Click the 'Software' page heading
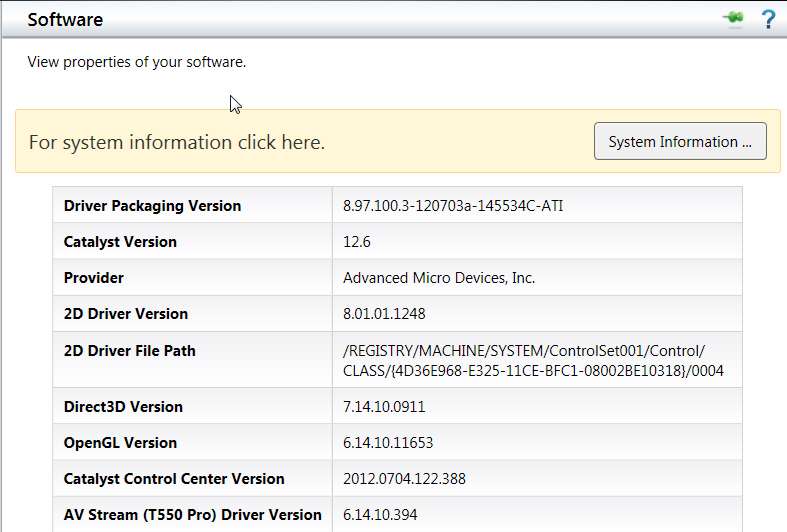The height and width of the screenshot is (532, 787). point(65,20)
